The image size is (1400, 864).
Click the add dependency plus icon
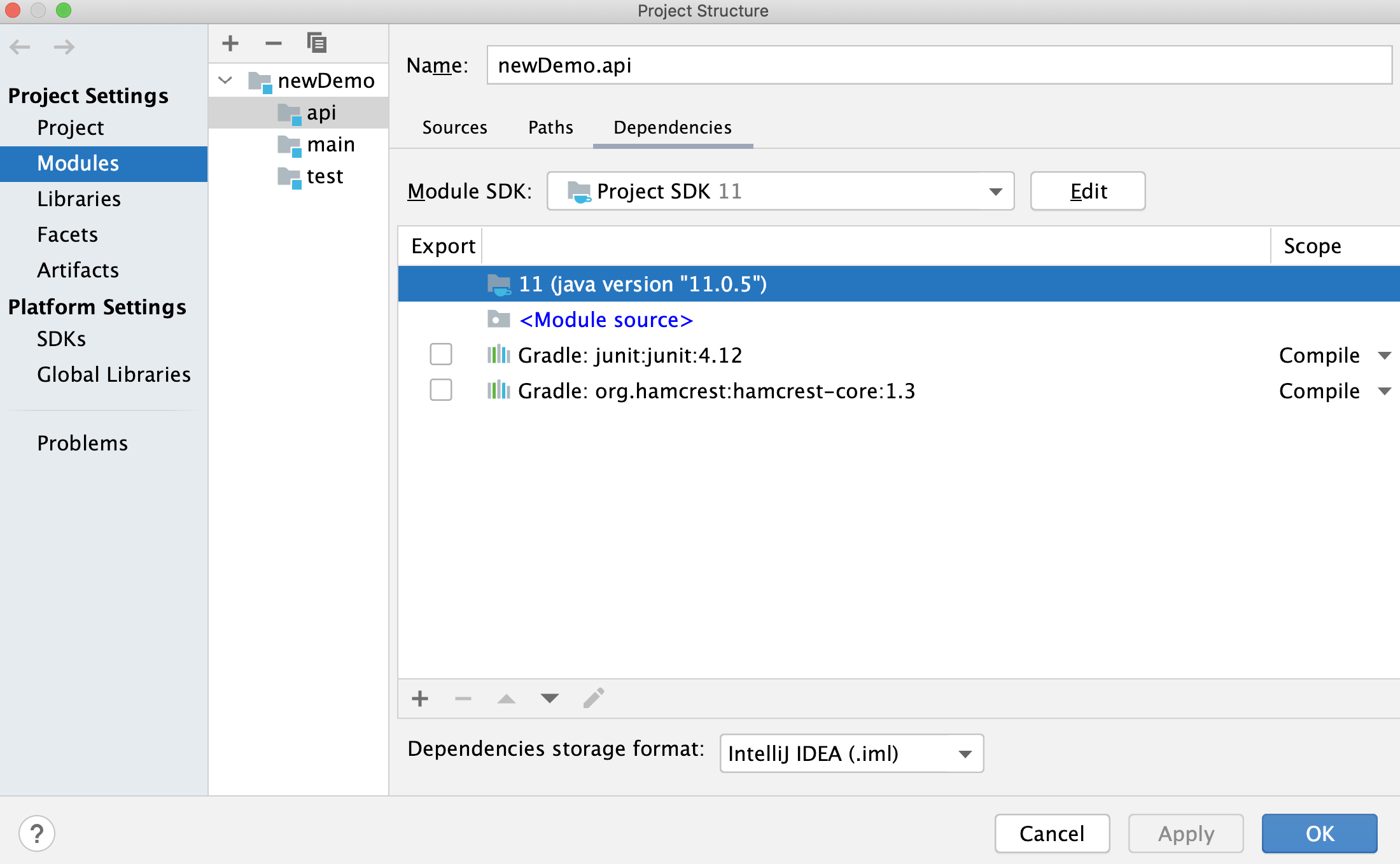pos(419,698)
